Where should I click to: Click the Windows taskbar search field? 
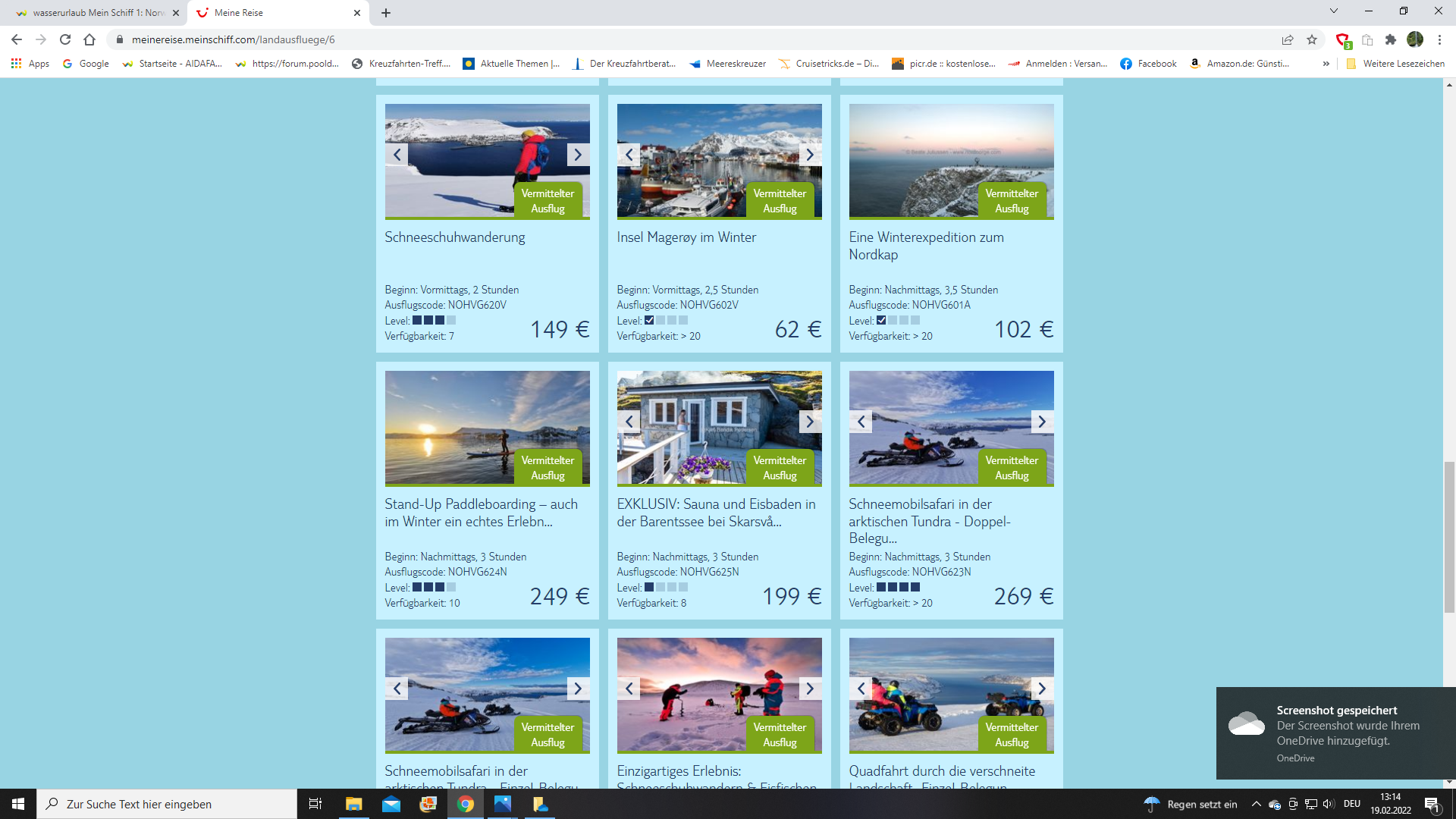pos(167,804)
